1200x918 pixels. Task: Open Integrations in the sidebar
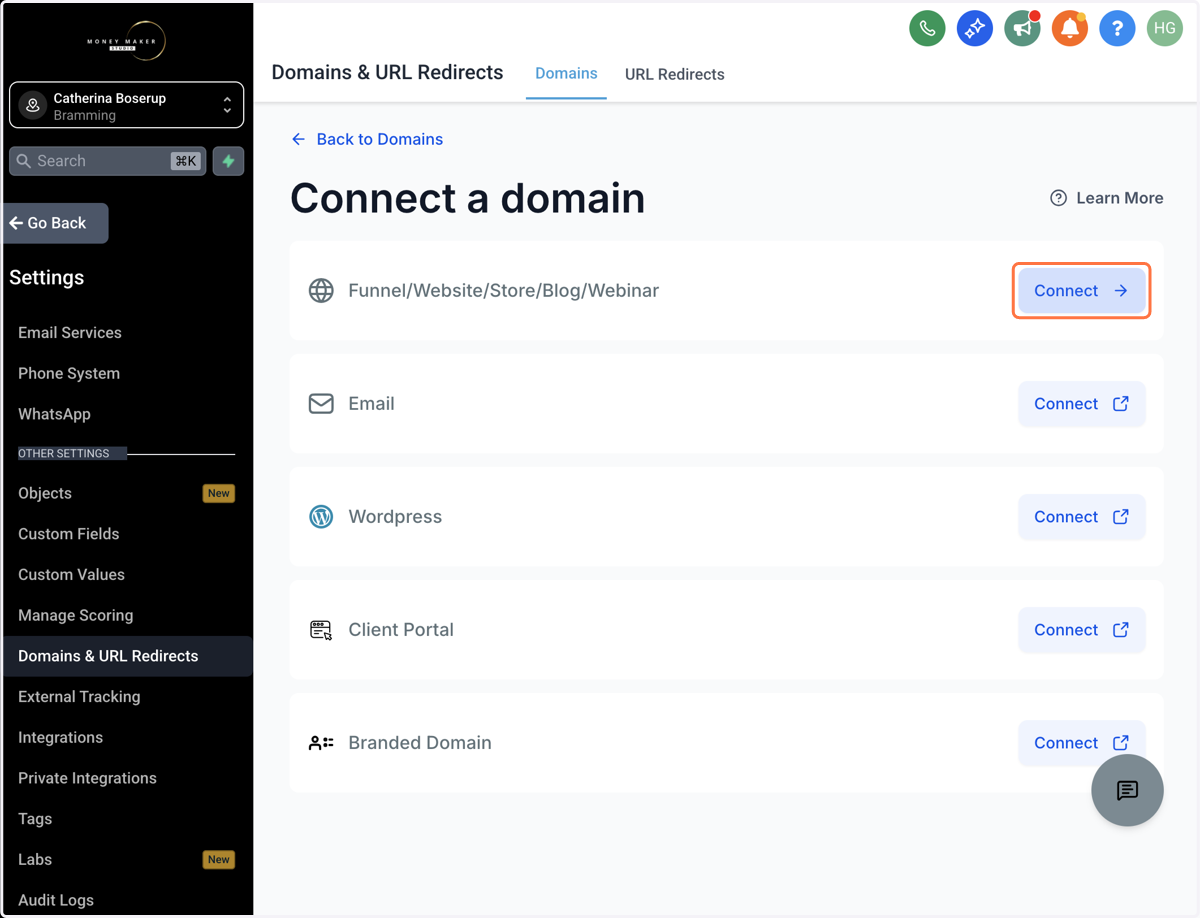(x=60, y=737)
